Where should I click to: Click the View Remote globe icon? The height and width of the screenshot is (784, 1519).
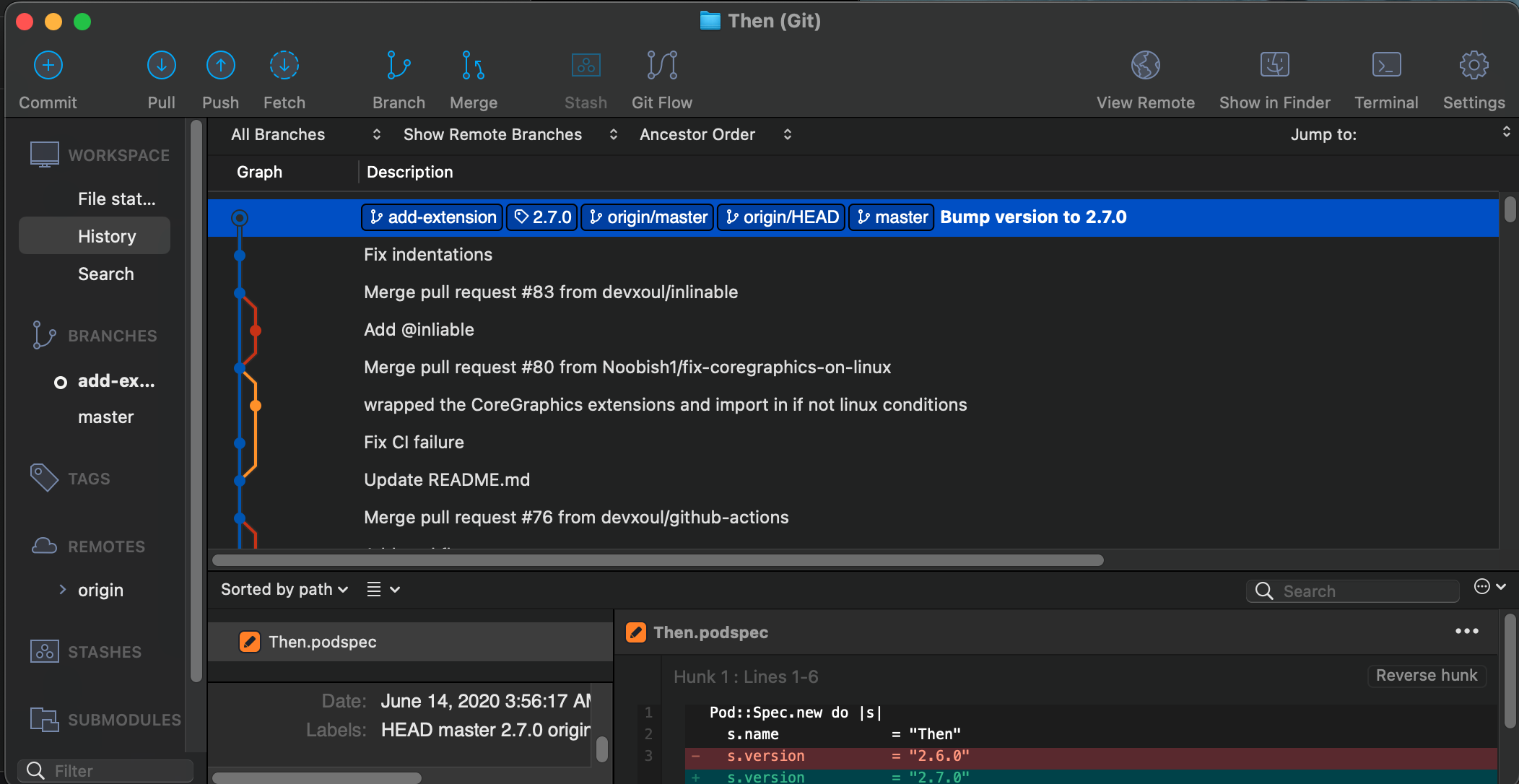[1145, 66]
